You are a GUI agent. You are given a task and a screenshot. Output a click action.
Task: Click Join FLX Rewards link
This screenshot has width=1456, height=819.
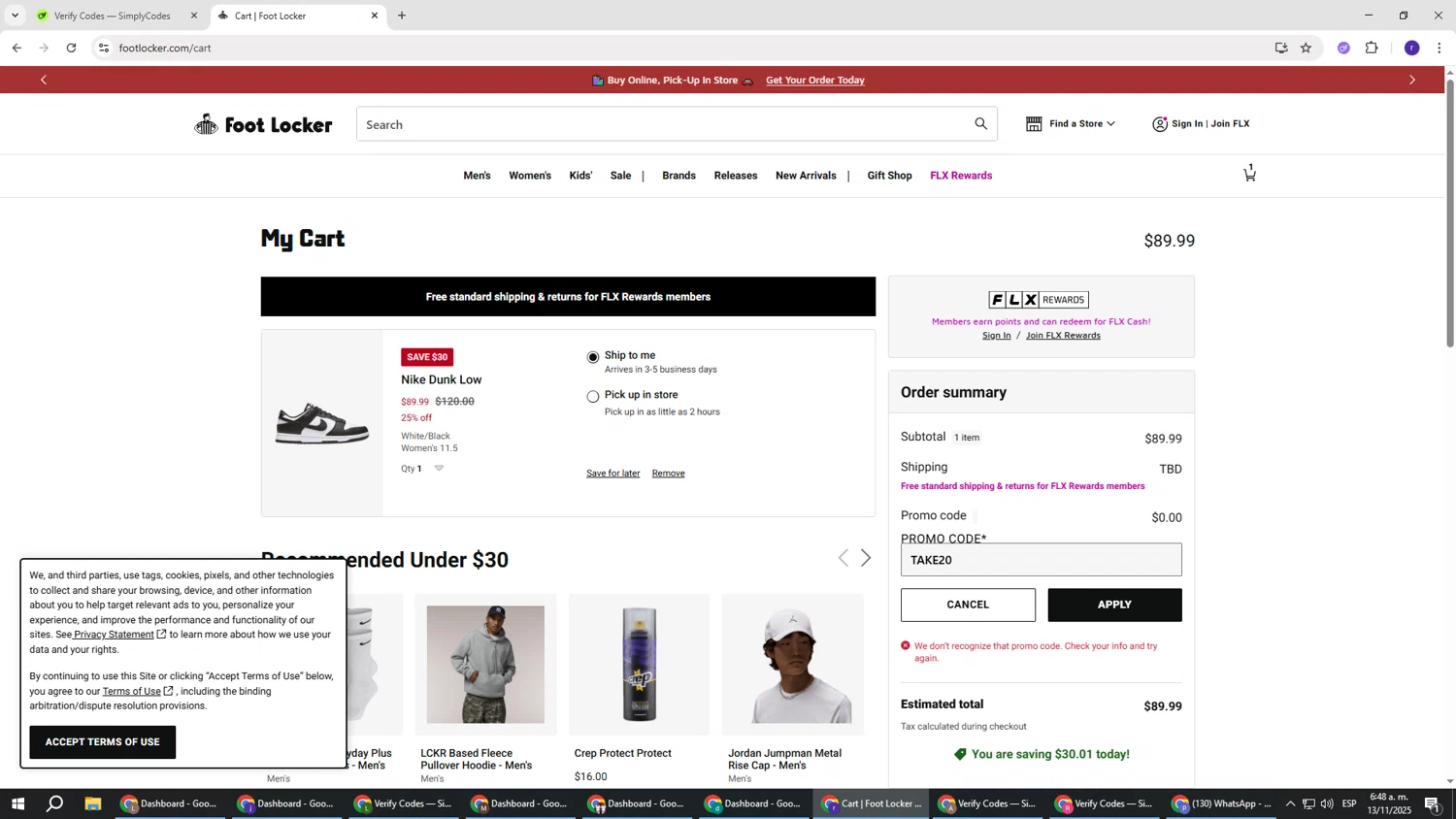click(1063, 336)
